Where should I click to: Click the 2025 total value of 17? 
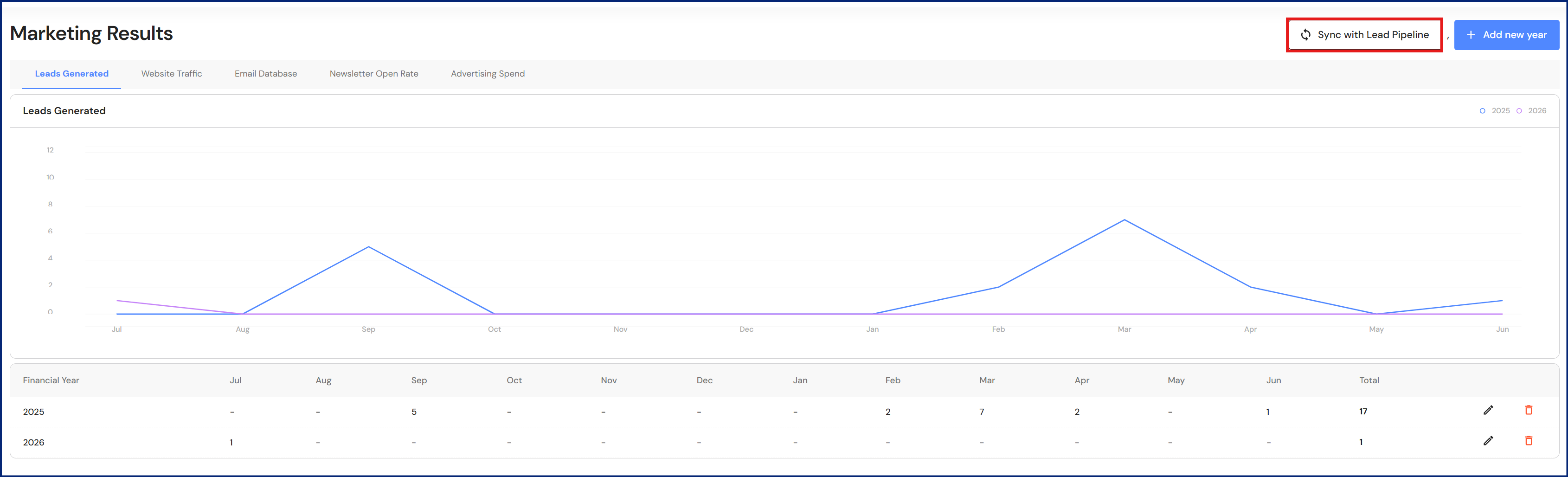pos(1363,412)
